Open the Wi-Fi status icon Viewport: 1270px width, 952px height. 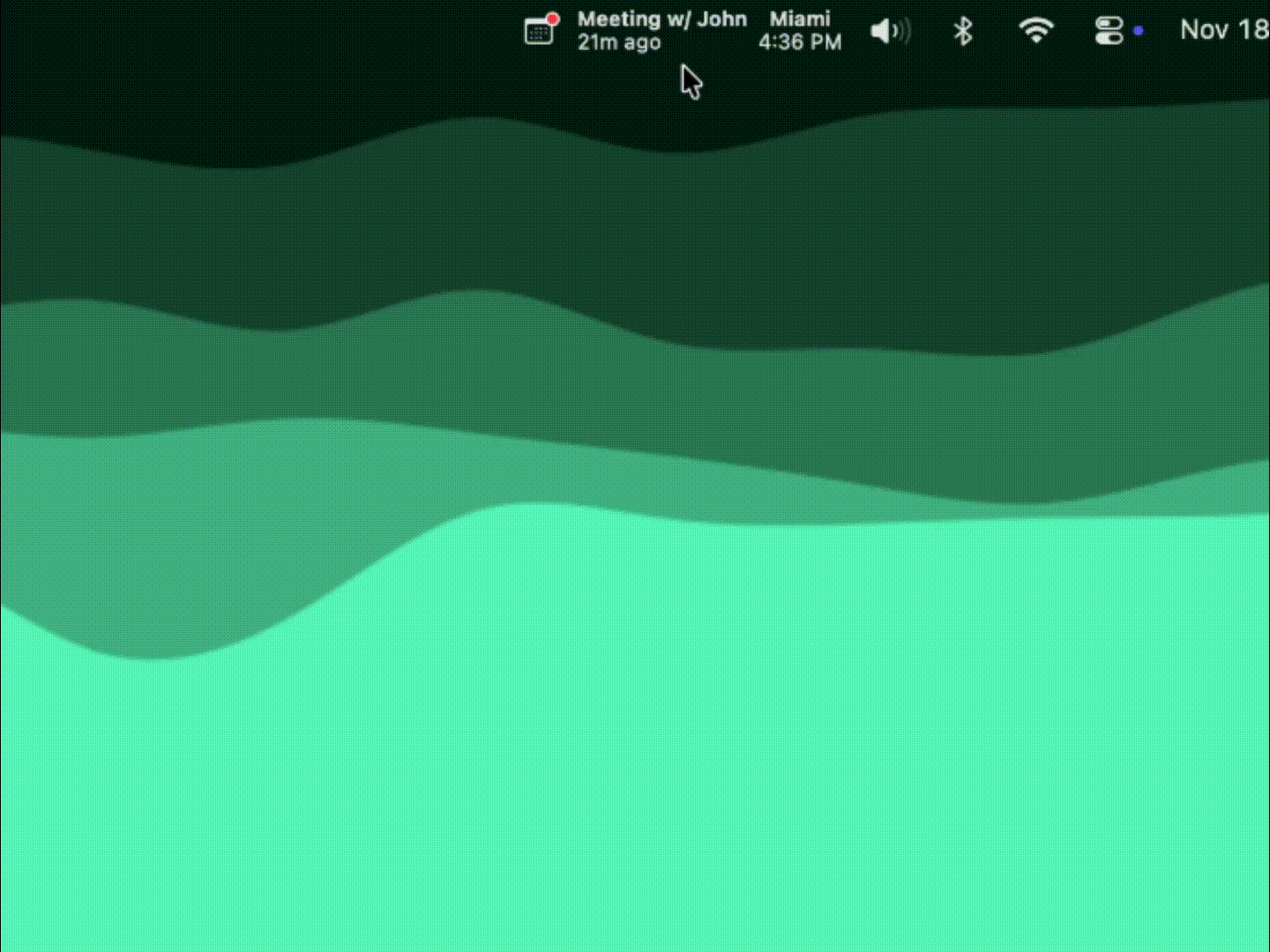[1036, 31]
